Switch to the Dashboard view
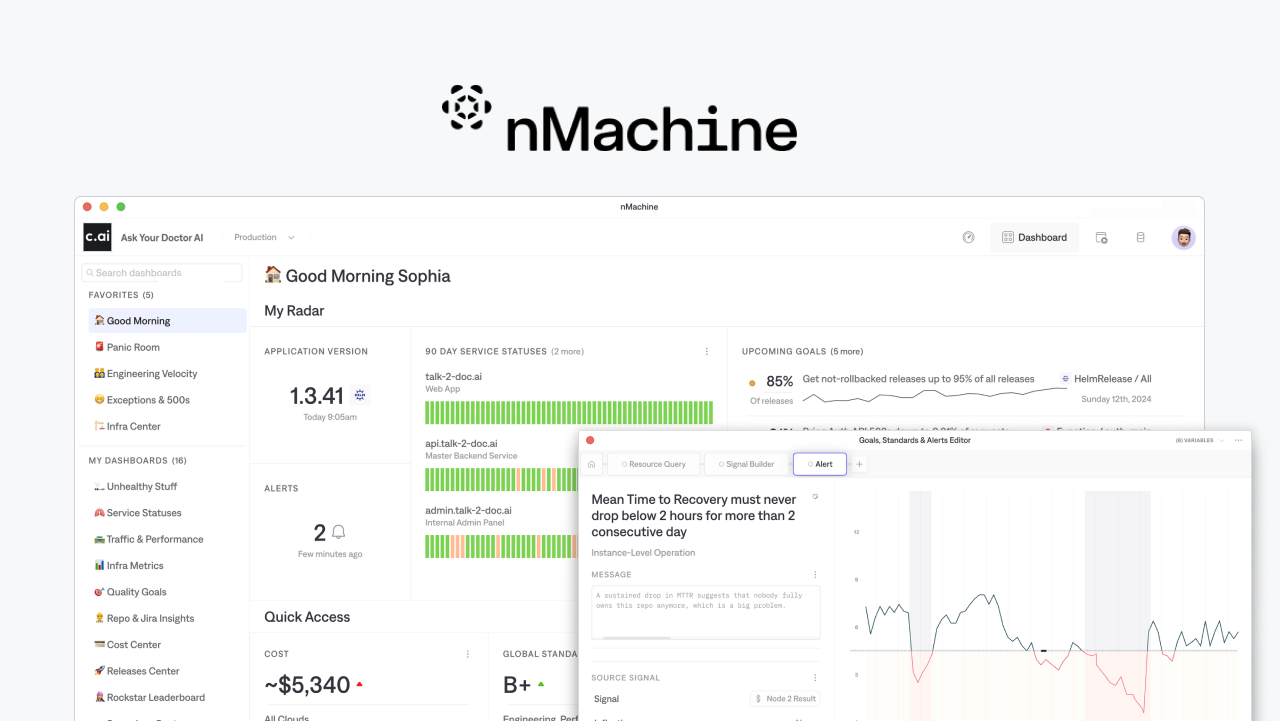This screenshot has height=721, width=1280. point(1034,237)
